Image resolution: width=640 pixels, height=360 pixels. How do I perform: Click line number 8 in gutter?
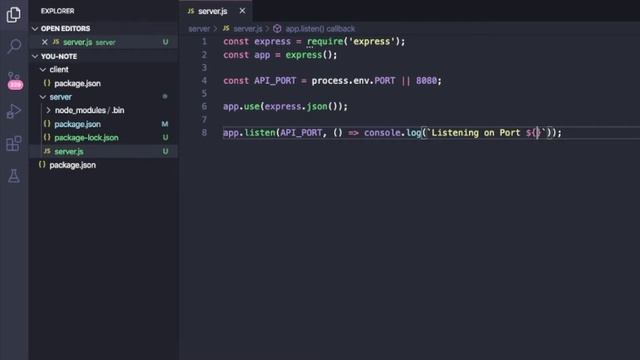pyautogui.click(x=204, y=133)
